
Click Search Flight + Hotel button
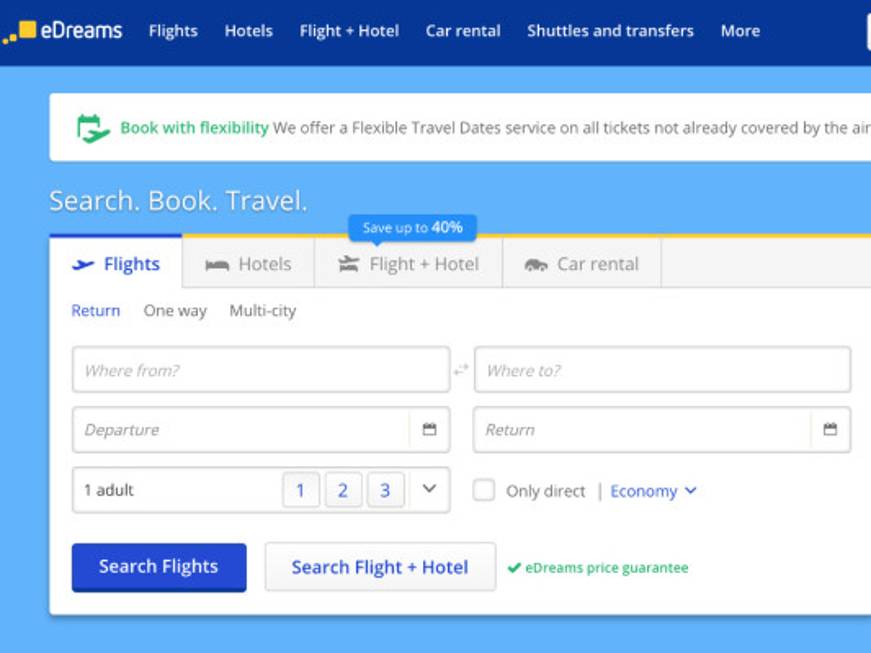381,567
